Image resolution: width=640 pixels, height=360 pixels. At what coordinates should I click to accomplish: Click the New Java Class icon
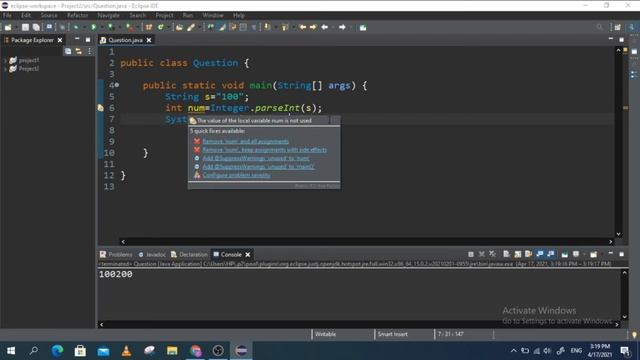tap(161, 27)
